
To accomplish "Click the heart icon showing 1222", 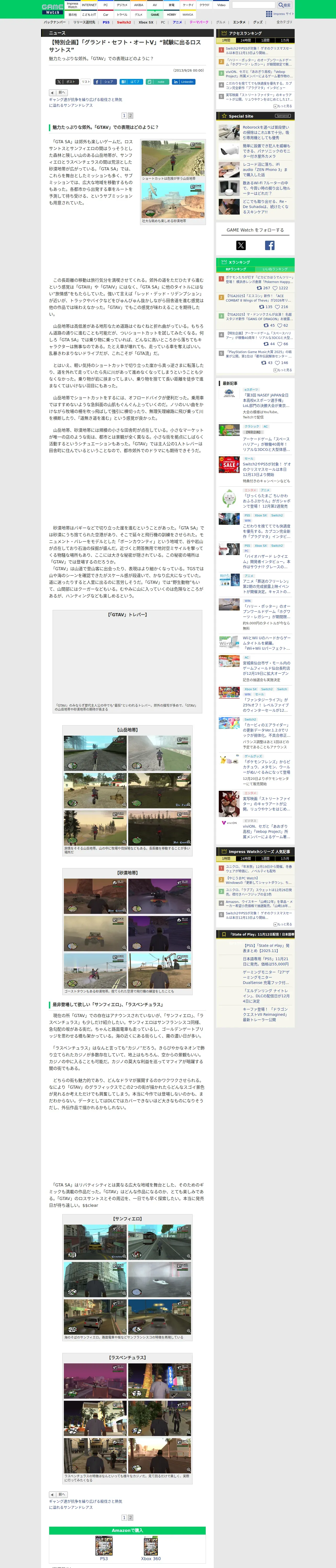I will click(x=275, y=288).
